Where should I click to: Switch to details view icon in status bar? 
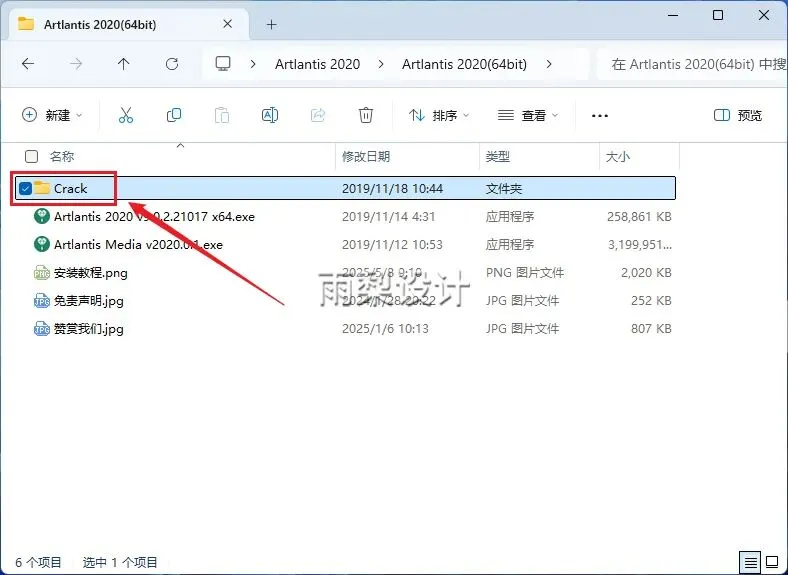tap(750, 562)
